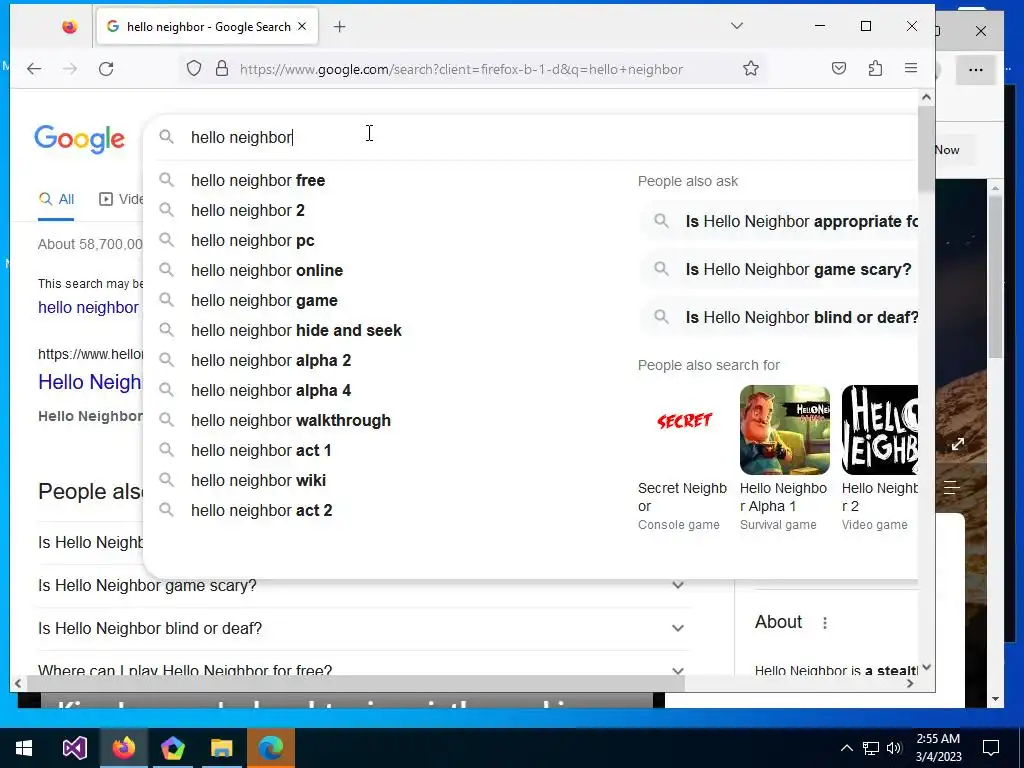Open Firefox view pinned tab
This screenshot has height=768, width=1024.
tap(70, 27)
